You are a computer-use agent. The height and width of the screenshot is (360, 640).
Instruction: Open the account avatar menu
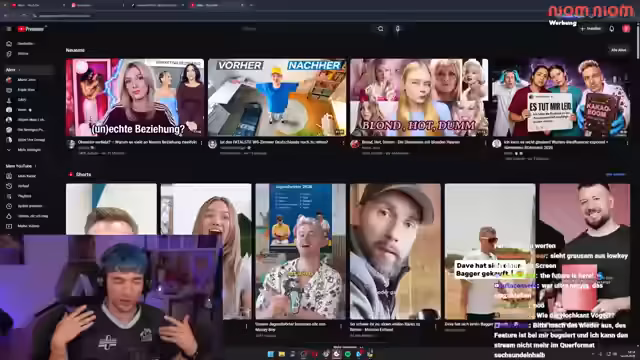click(626, 29)
